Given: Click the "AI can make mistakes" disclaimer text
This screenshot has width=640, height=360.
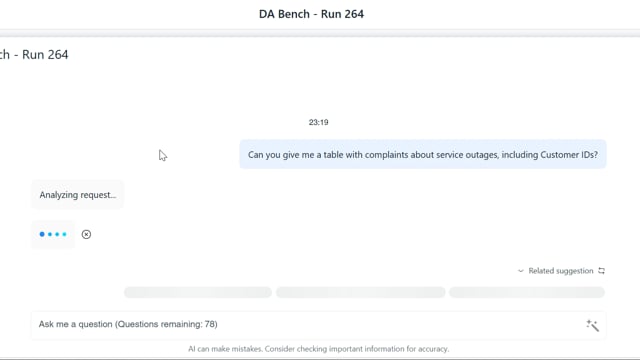Looking at the screenshot, I should [318, 349].
